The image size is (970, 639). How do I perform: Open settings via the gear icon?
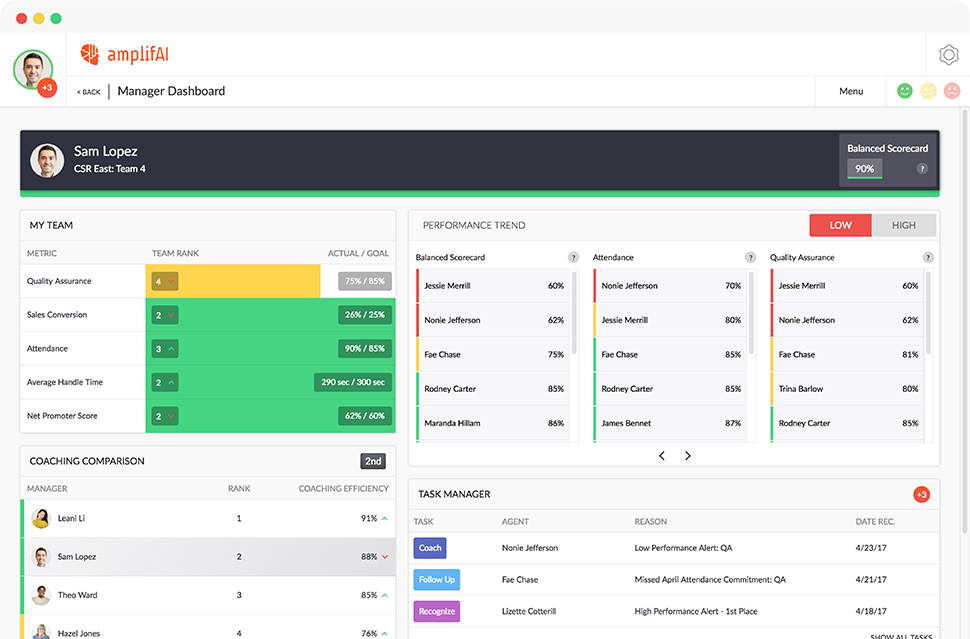coord(948,55)
